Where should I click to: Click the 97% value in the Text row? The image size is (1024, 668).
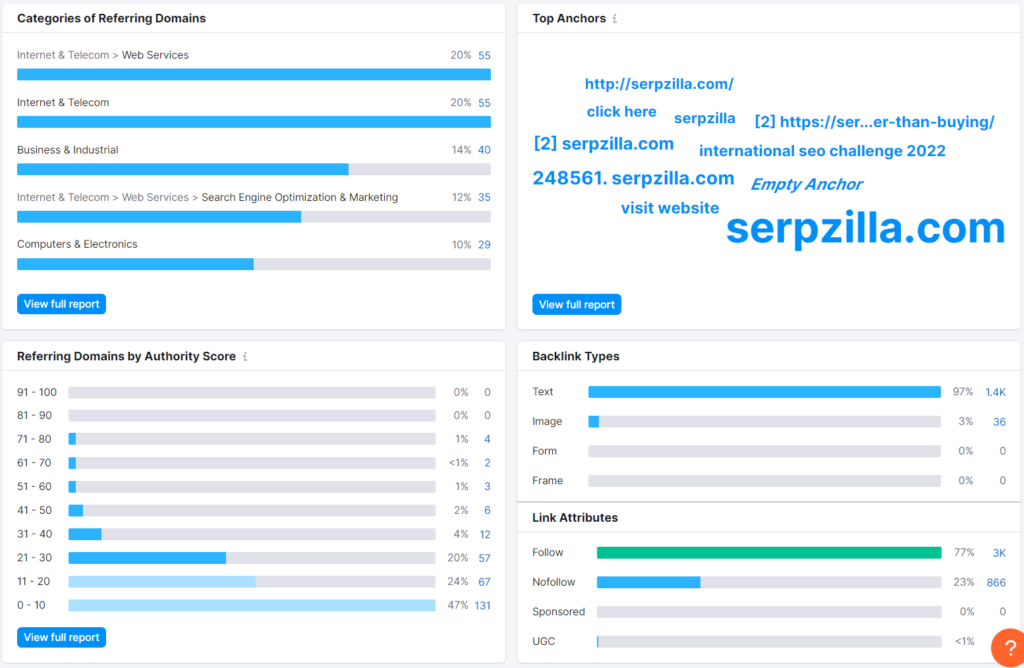963,392
